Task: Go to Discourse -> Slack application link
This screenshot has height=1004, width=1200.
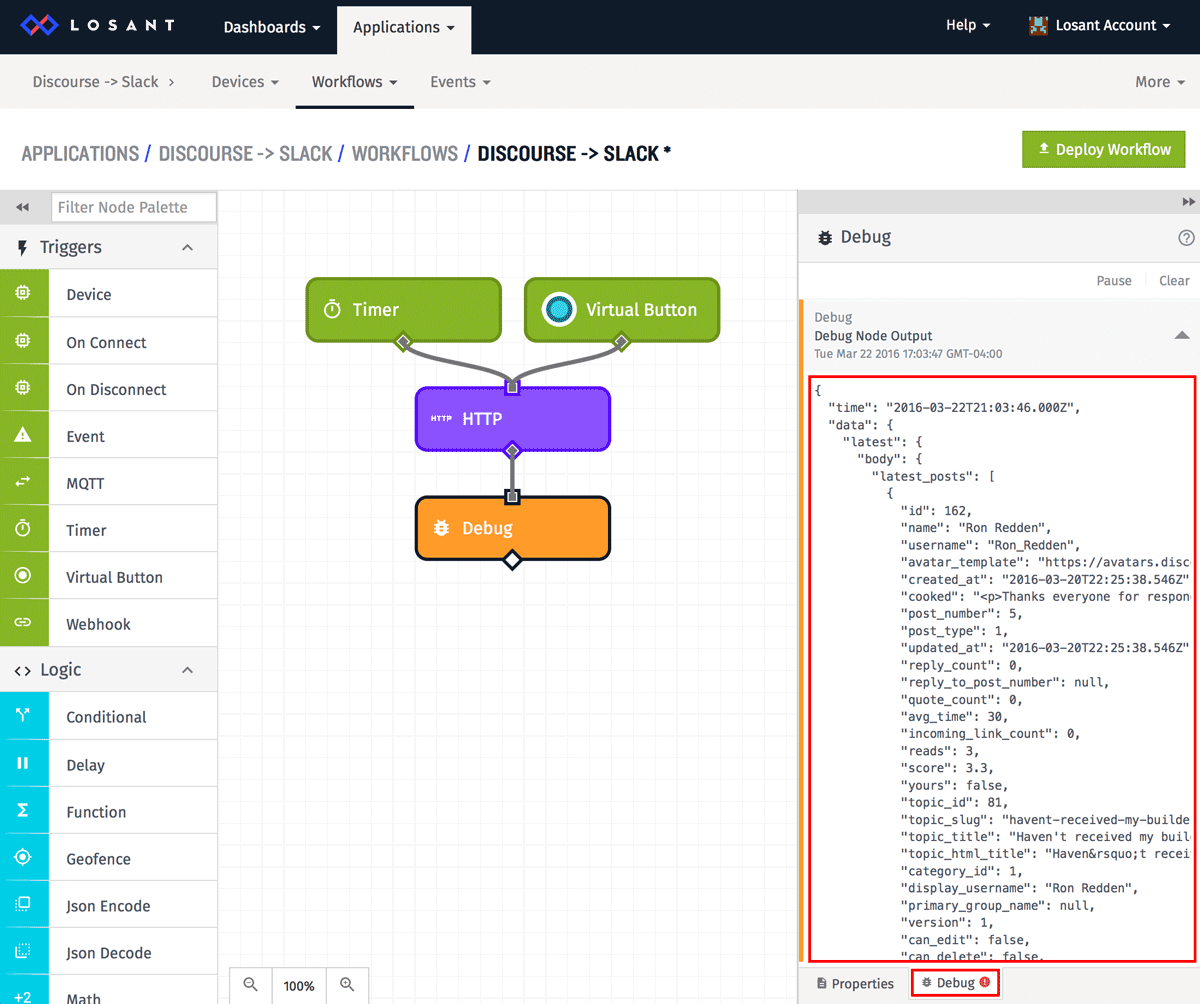Action: pos(96,82)
